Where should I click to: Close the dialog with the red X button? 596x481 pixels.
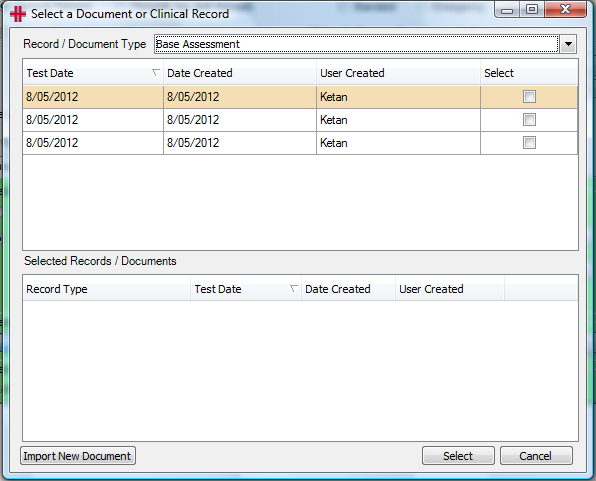(565, 10)
